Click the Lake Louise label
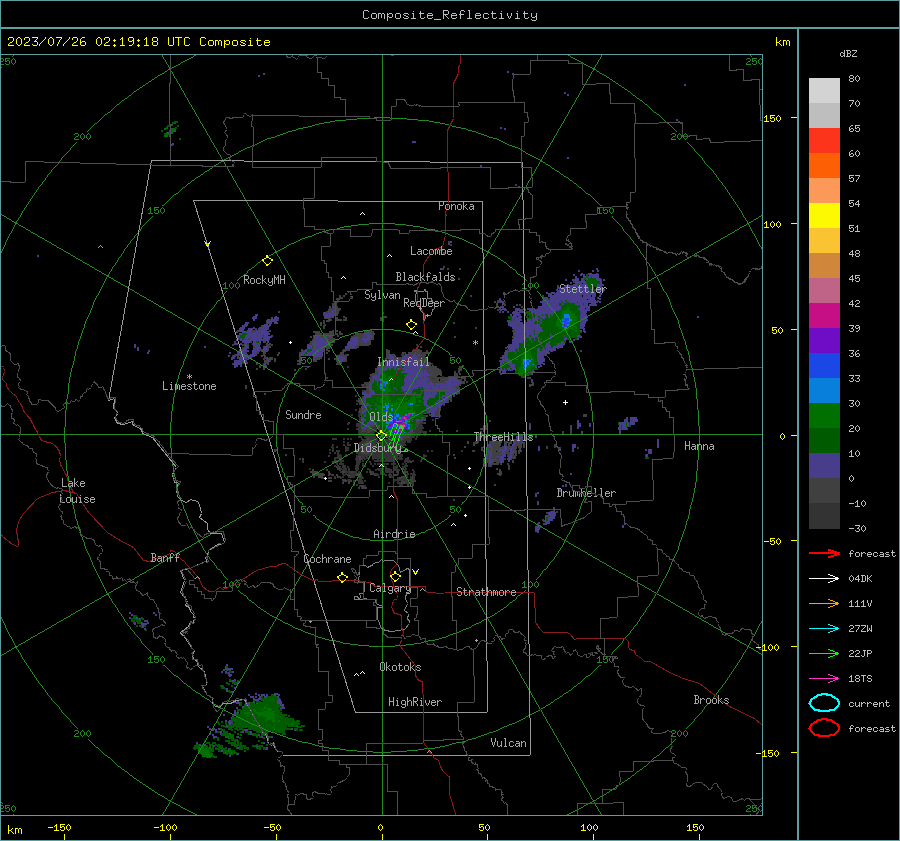 78,491
